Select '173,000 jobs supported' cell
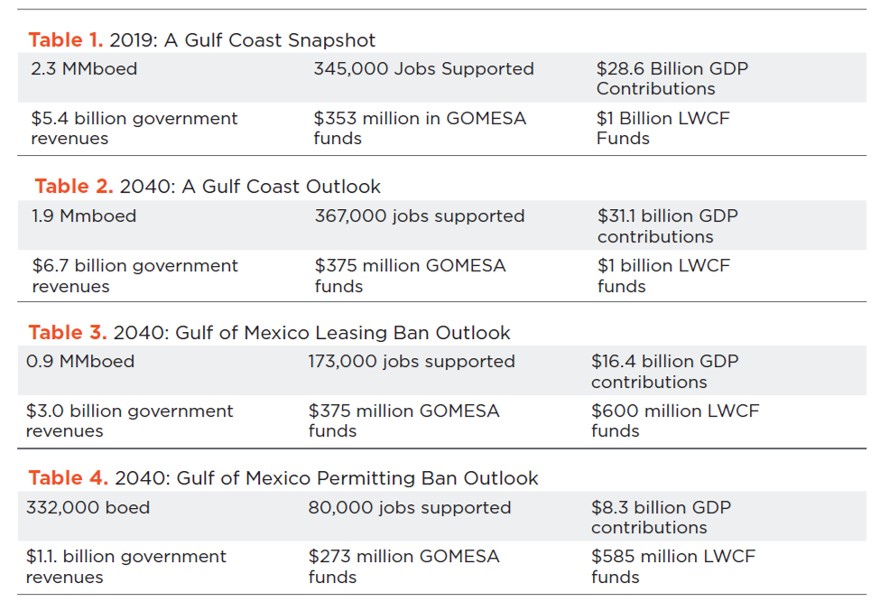This screenshot has width=878, height=613. (x=411, y=362)
